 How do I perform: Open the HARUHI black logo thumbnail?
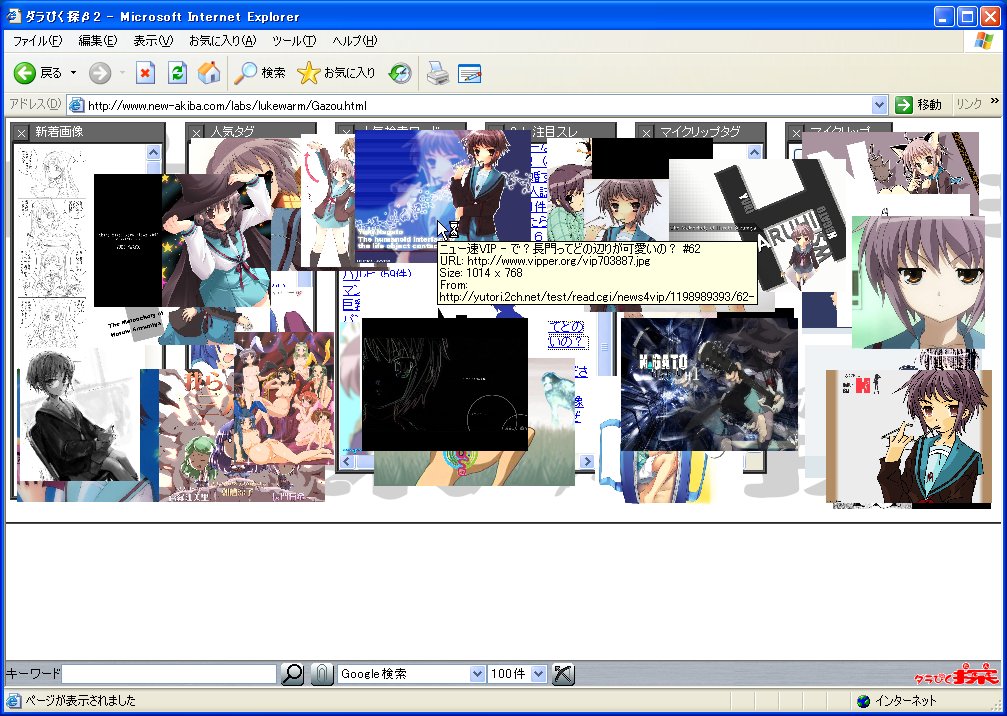[x=780, y=223]
